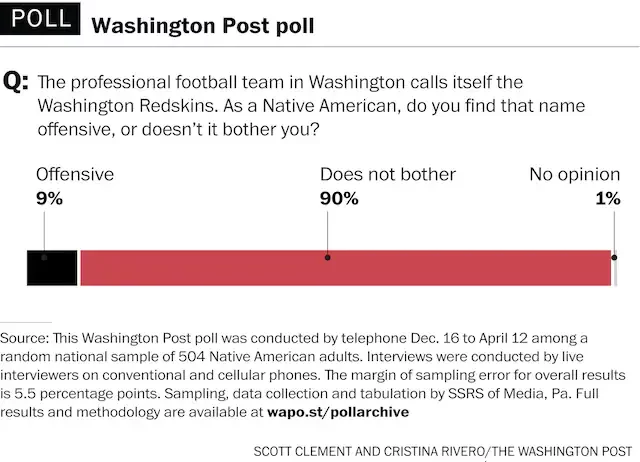Click the No opinion label
This screenshot has height=462, width=640.
[x=574, y=174]
